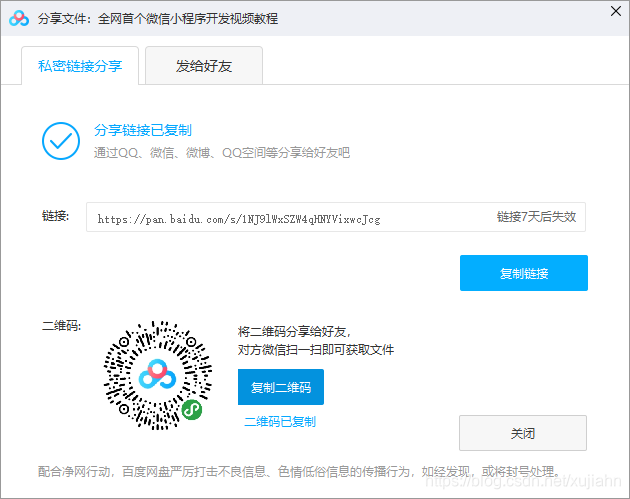Click the dialog title 分享文件 text

click(x=158, y=19)
